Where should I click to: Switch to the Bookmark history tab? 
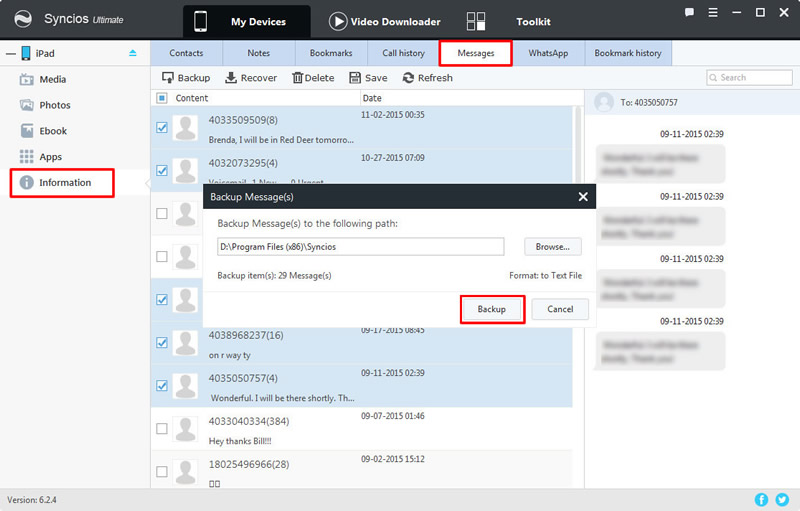point(628,53)
